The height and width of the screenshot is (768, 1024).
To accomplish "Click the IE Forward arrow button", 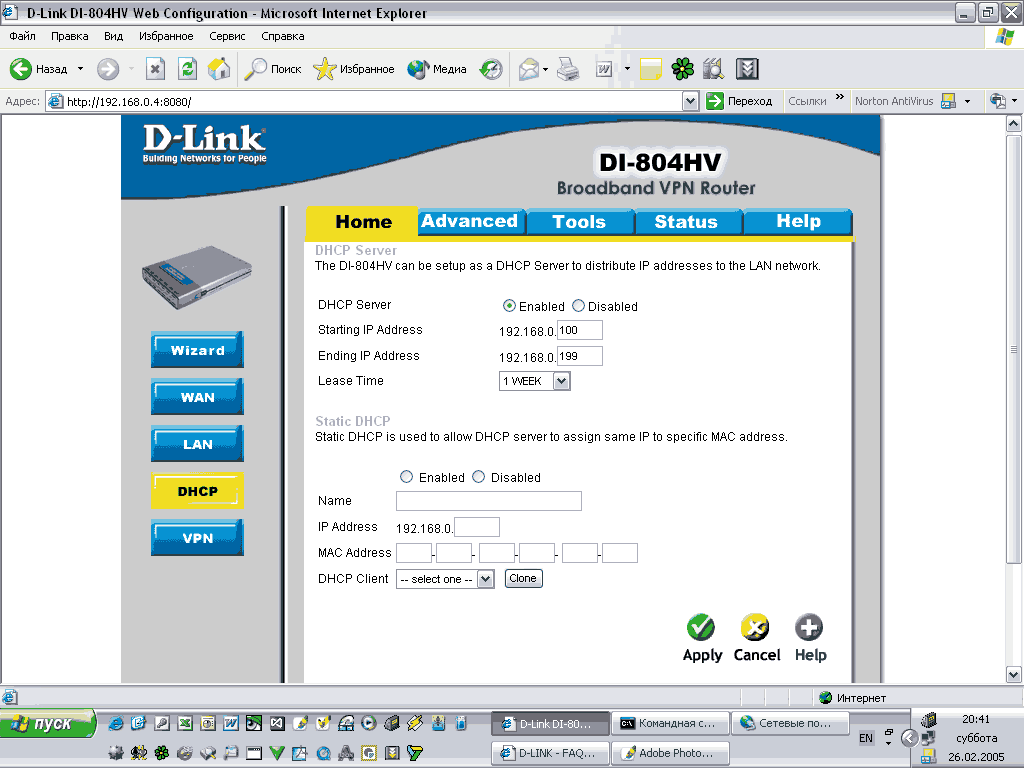I will (x=108, y=69).
